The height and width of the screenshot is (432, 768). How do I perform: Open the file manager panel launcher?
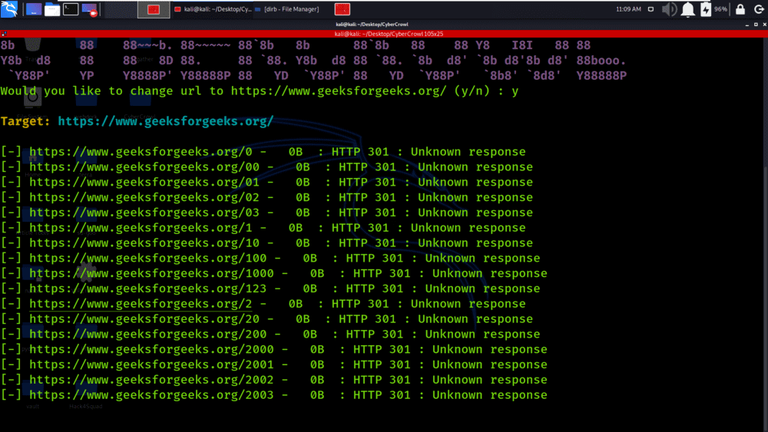click(x=52, y=9)
